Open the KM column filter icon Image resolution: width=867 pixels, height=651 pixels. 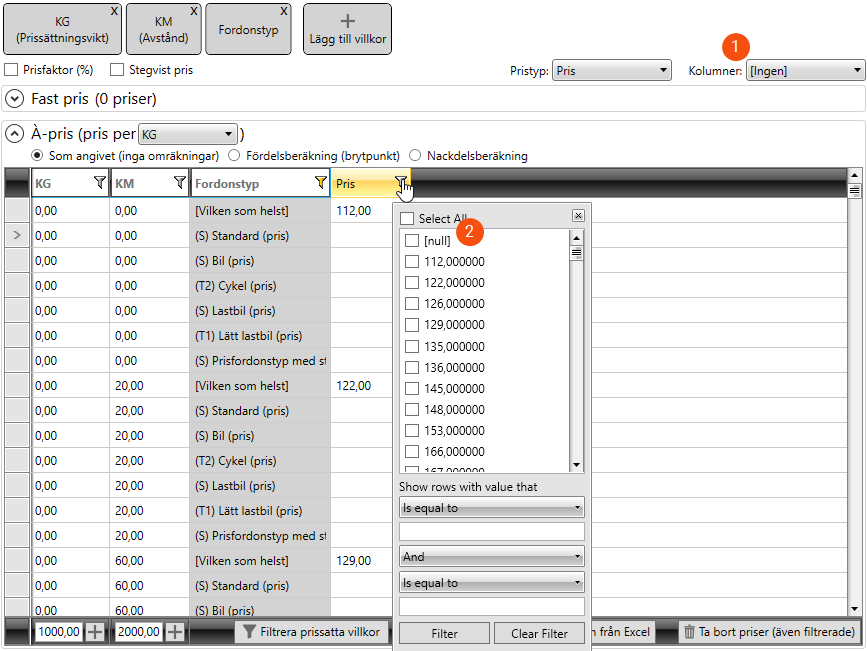click(179, 183)
